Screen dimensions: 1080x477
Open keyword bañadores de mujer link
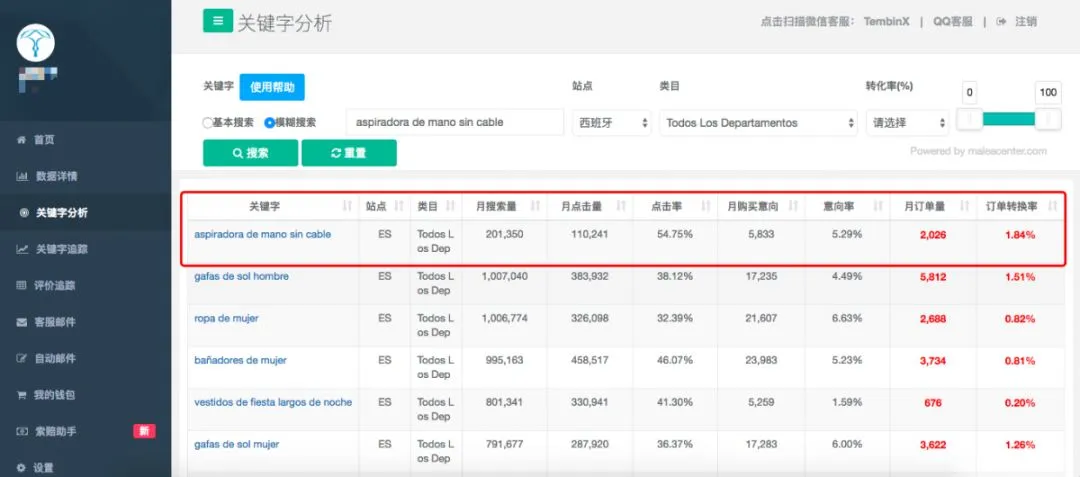click(x=240, y=360)
